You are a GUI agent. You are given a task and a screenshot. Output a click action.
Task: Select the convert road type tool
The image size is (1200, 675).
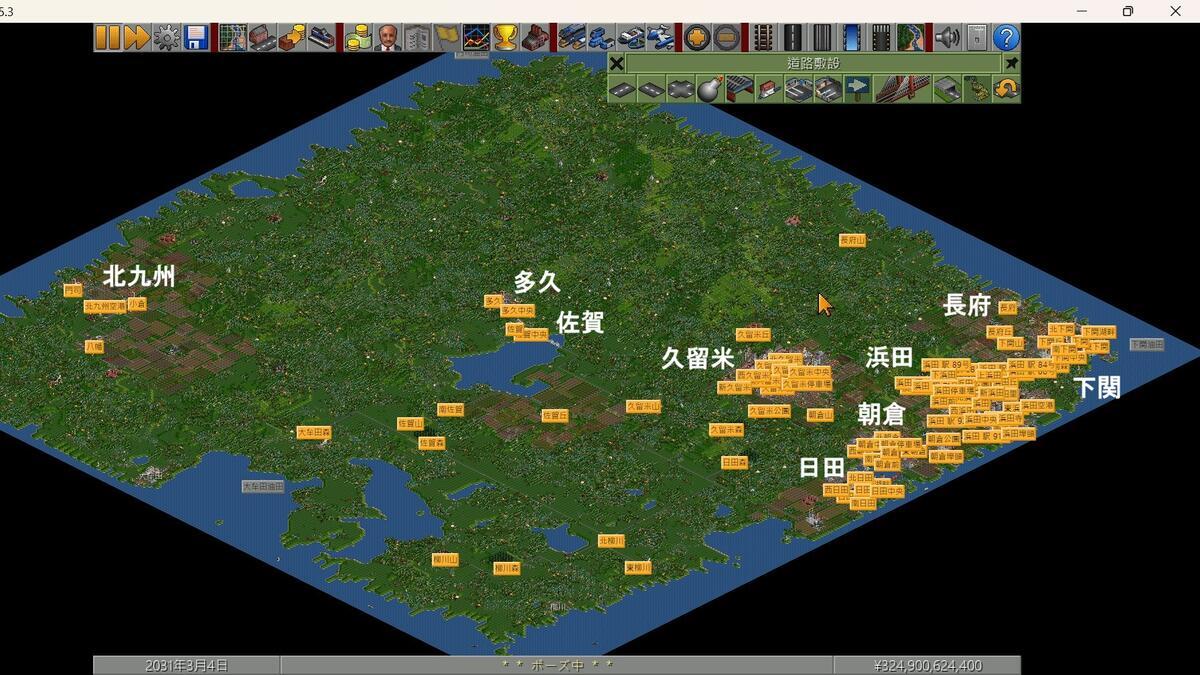pos(1006,88)
